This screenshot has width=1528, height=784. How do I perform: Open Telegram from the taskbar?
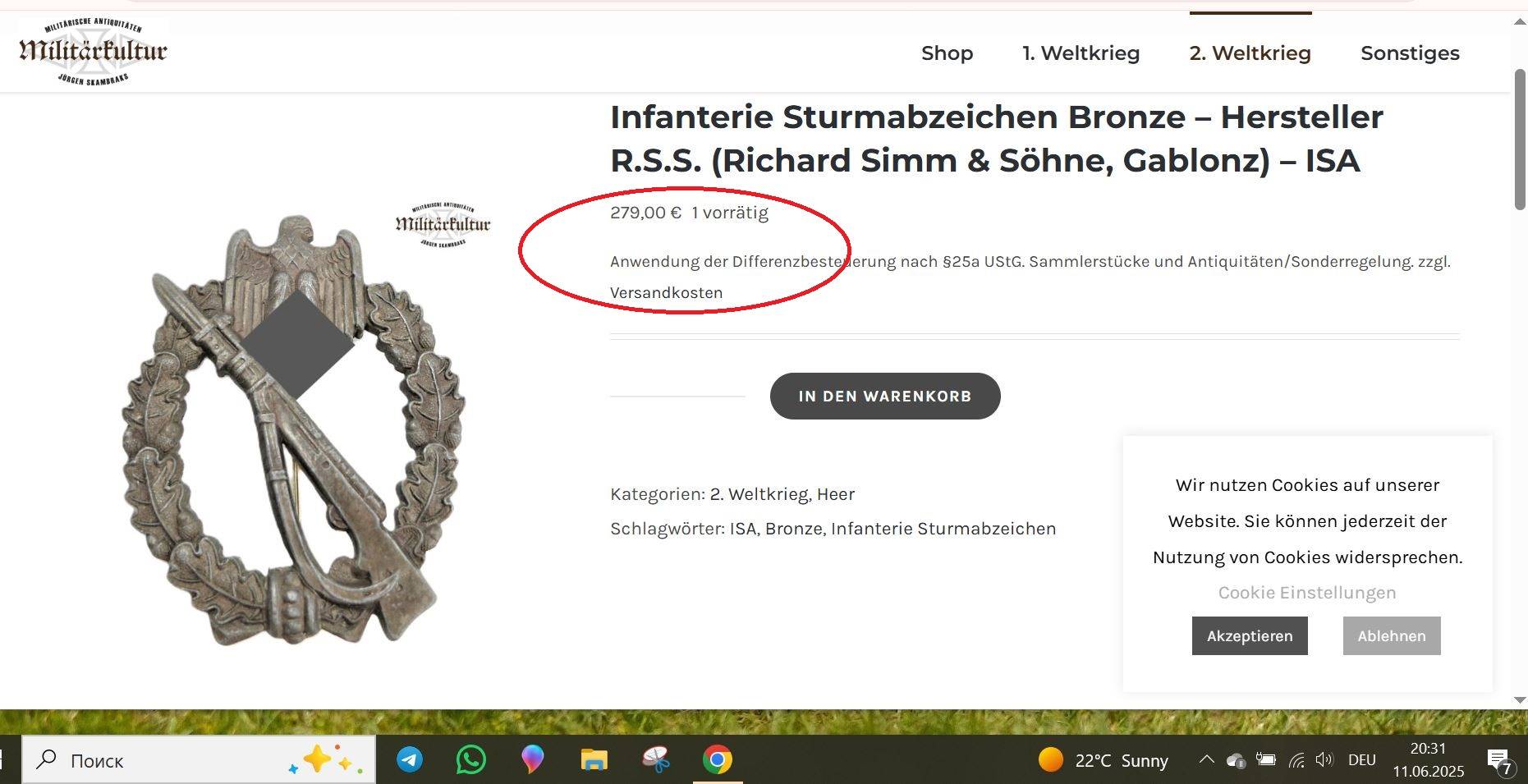(x=410, y=759)
